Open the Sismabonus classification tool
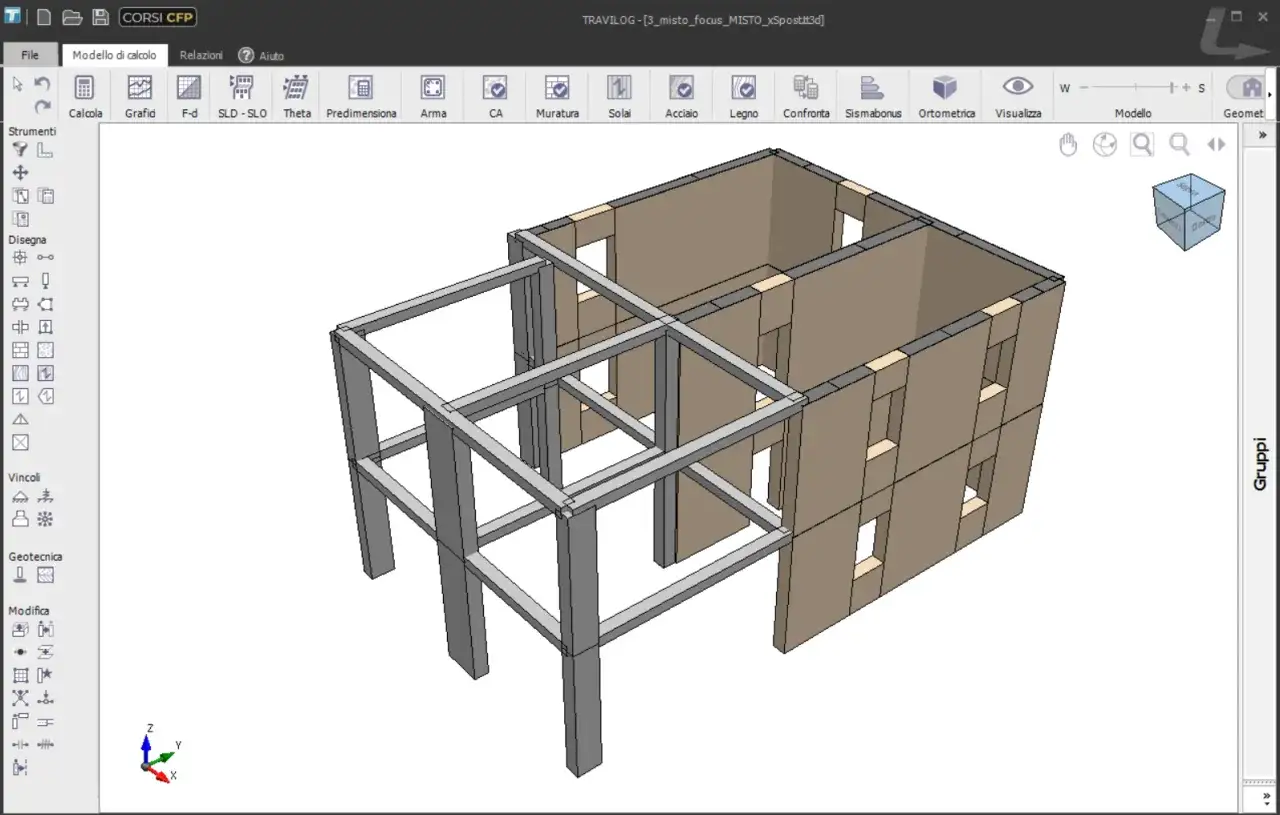The height and width of the screenshot is (815, 1280). click(x=873, y=97)
